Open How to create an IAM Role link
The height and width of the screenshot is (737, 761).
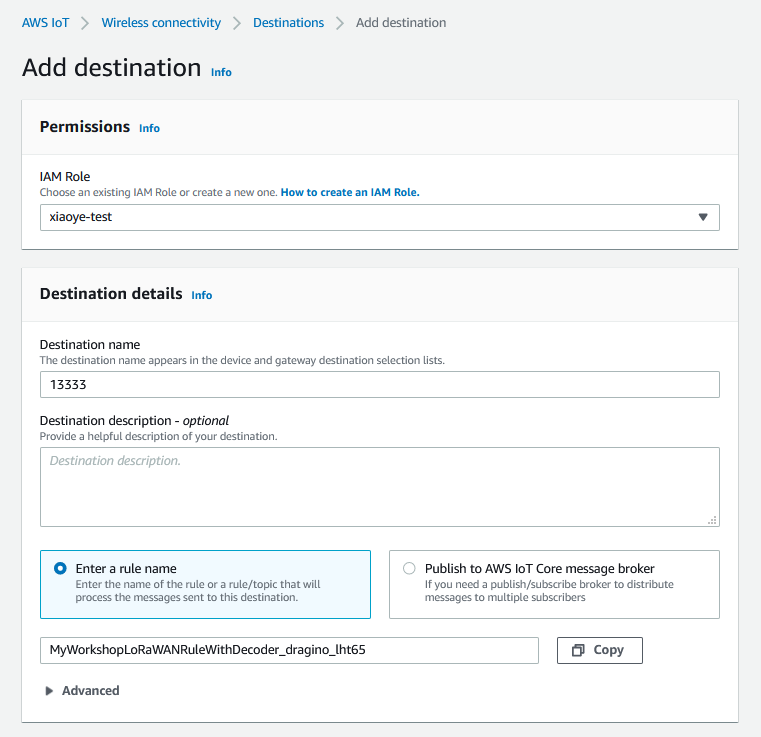350,192
